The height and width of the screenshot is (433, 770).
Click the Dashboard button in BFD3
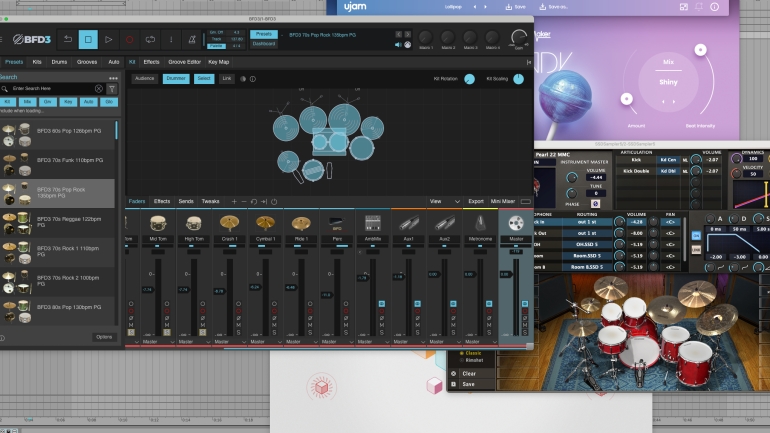(x=264, y=44)
